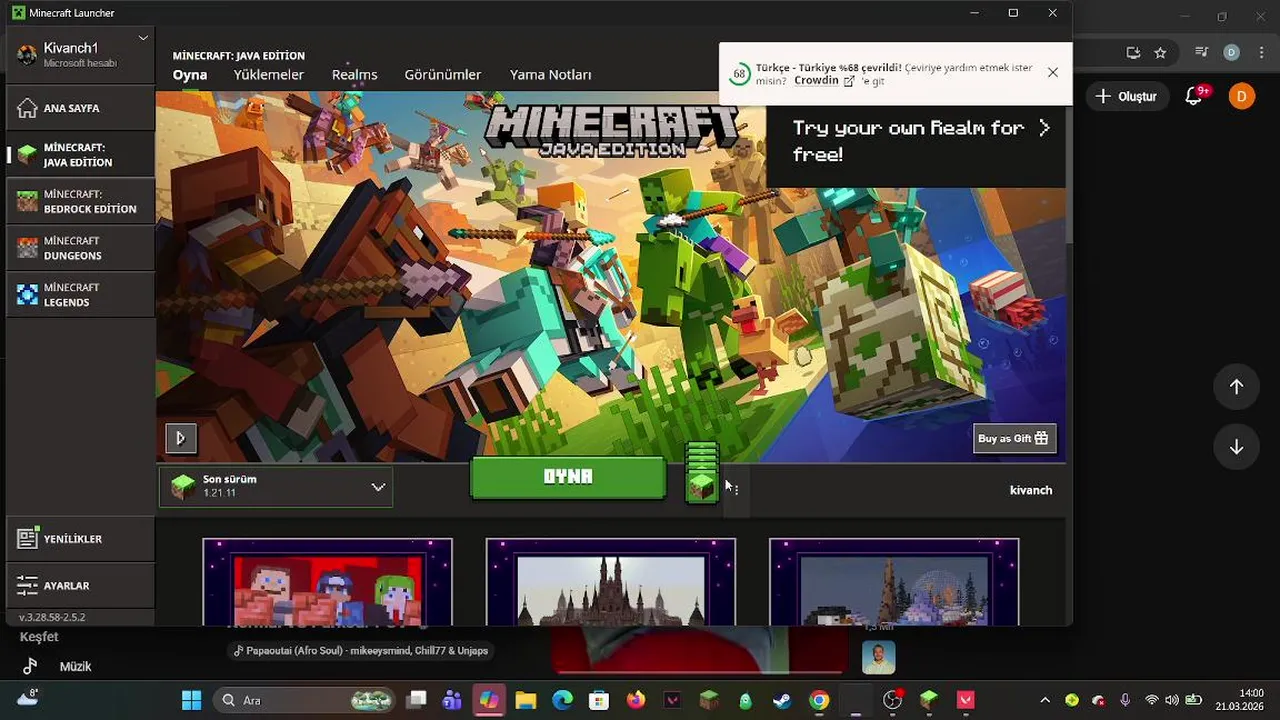Open Minecraft Dungeons from the sidebar

point(80,248)
